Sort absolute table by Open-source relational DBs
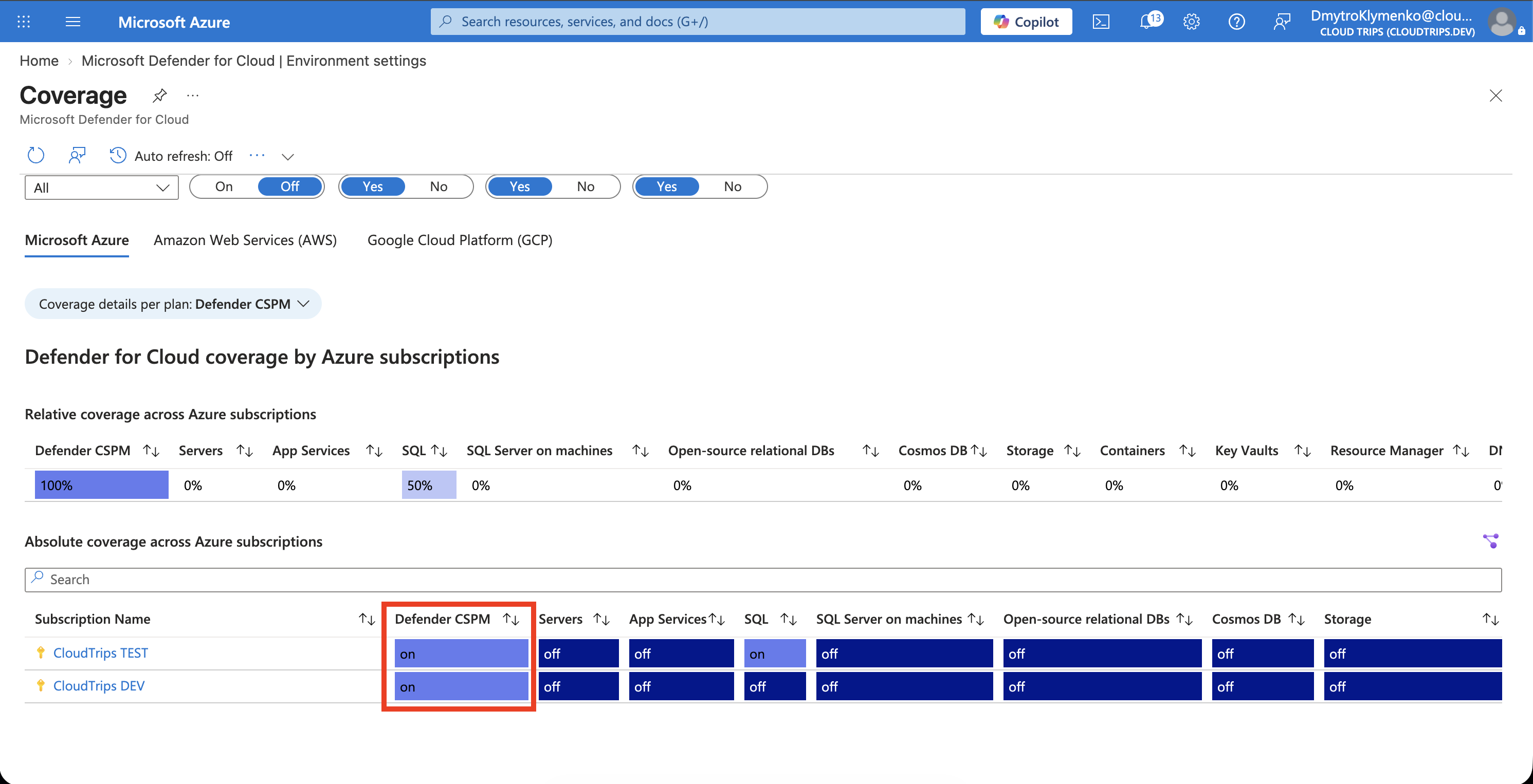 pyautogui.click(x=1185, y=619)
